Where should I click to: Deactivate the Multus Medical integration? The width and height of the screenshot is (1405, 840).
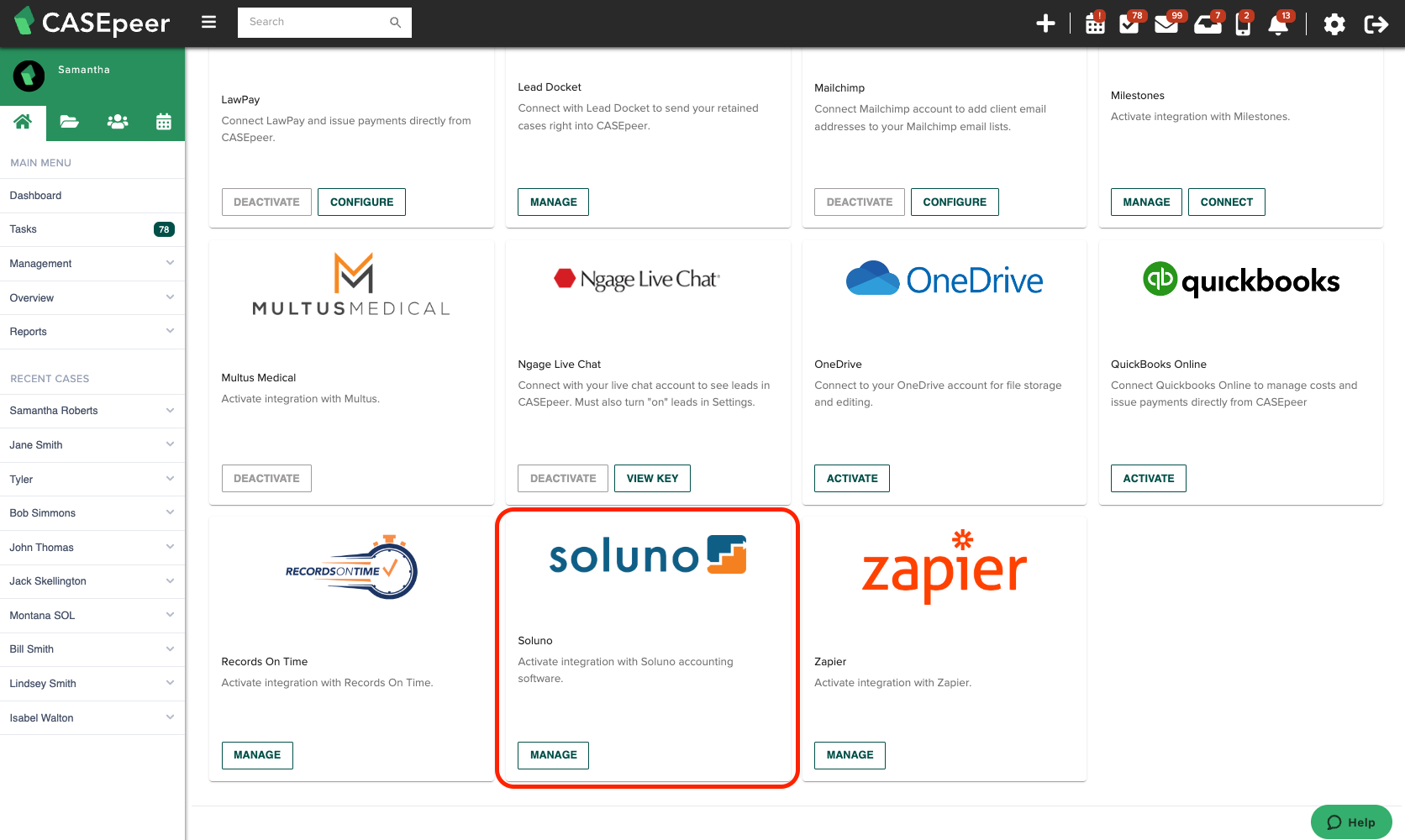[266, 479]
